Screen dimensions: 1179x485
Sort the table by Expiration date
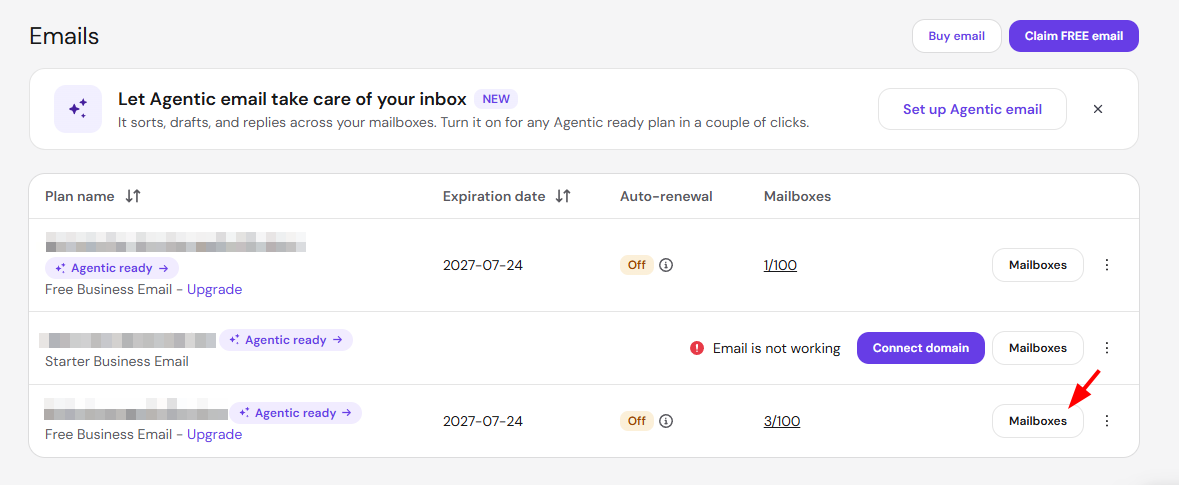coord(563,196)
